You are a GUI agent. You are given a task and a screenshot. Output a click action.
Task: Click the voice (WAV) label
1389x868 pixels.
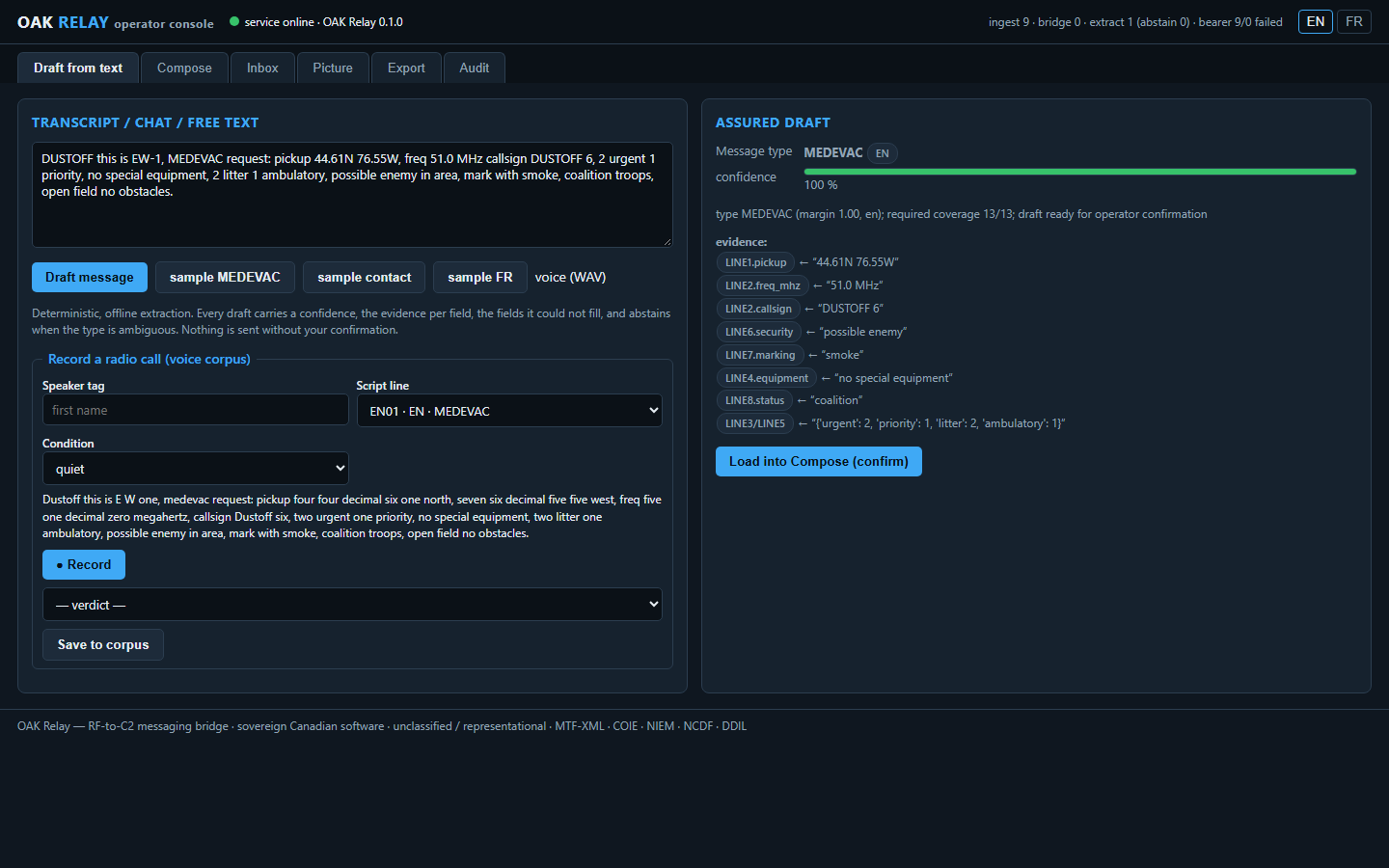coord(570,277)
